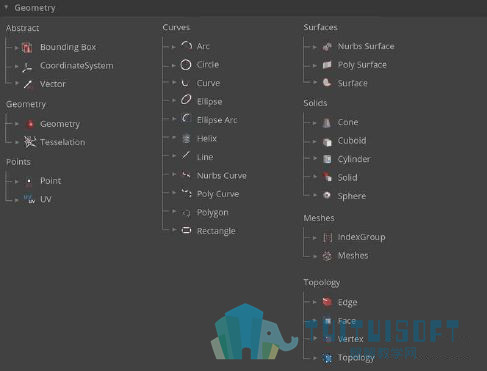Expand the IndexGroup arrow
This screenshot has height=371, width=487.
(315, 237)
